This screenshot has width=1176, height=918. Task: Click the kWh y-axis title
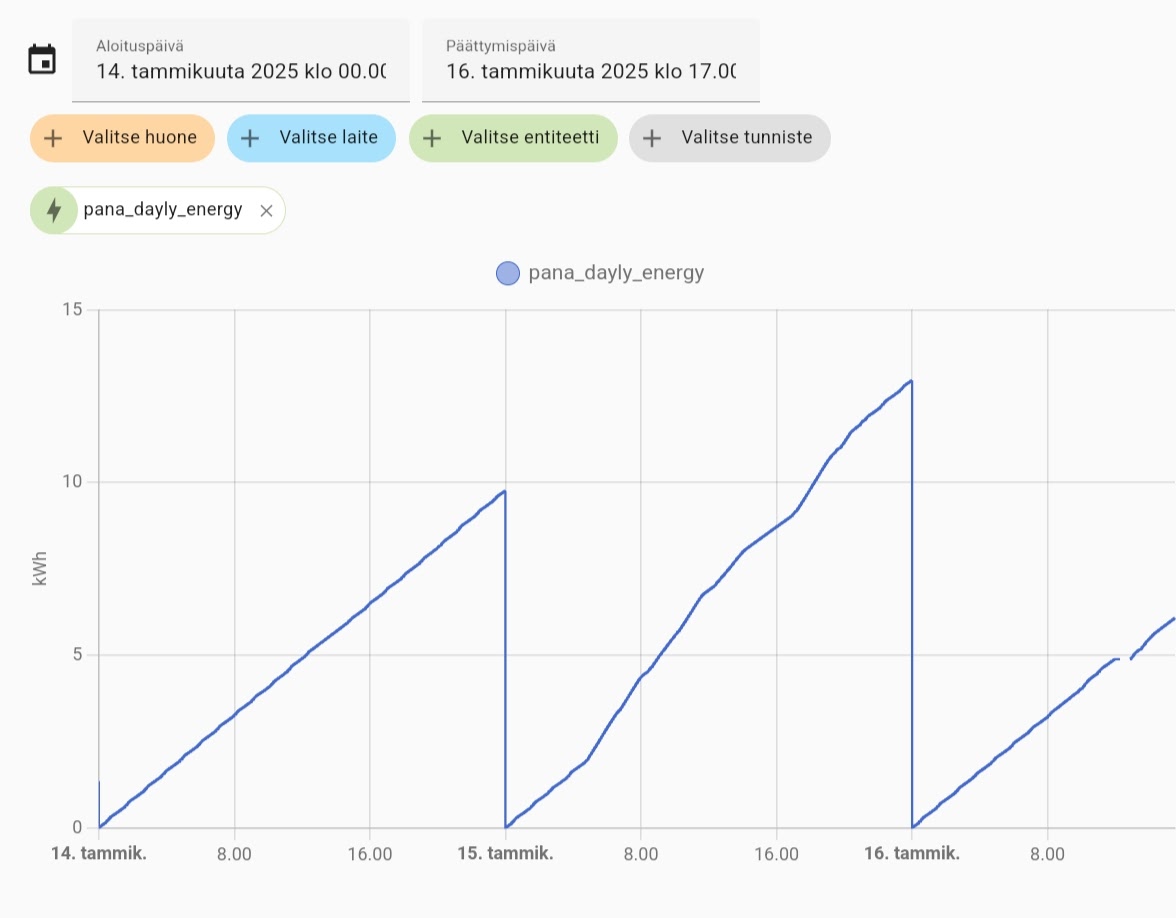coord(40,569)
